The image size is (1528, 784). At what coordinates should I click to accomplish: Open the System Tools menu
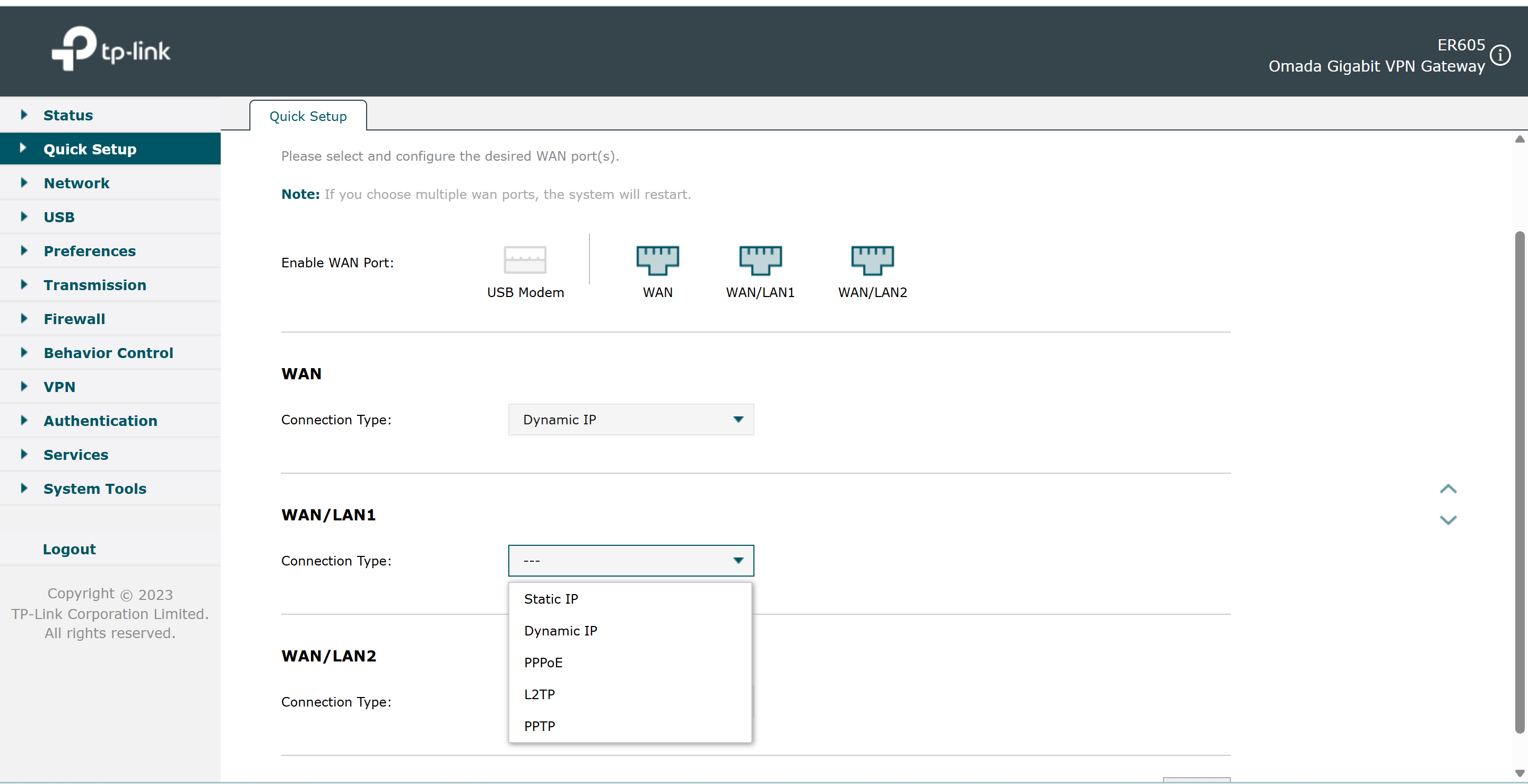110,489
